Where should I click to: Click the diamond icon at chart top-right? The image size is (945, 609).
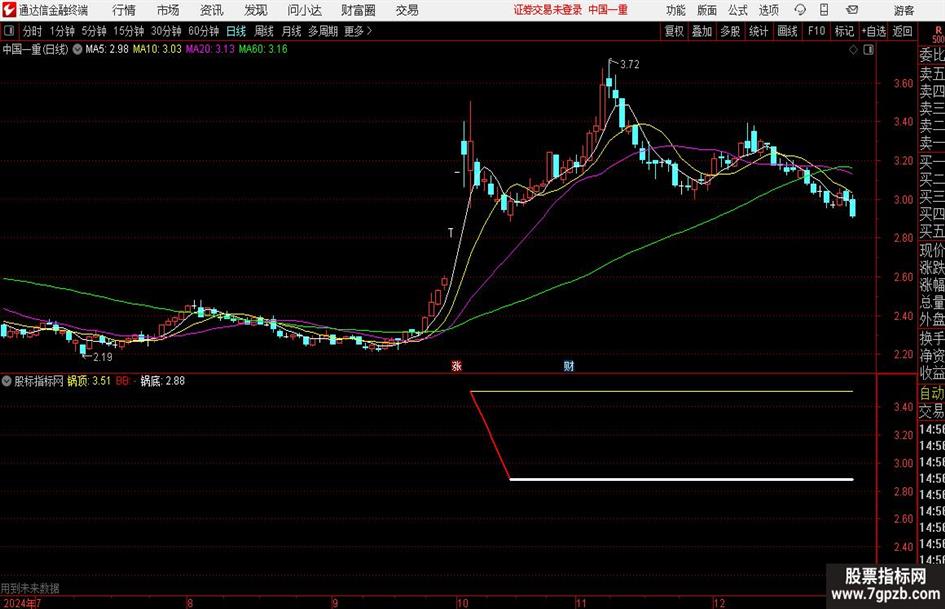[853, 50]
